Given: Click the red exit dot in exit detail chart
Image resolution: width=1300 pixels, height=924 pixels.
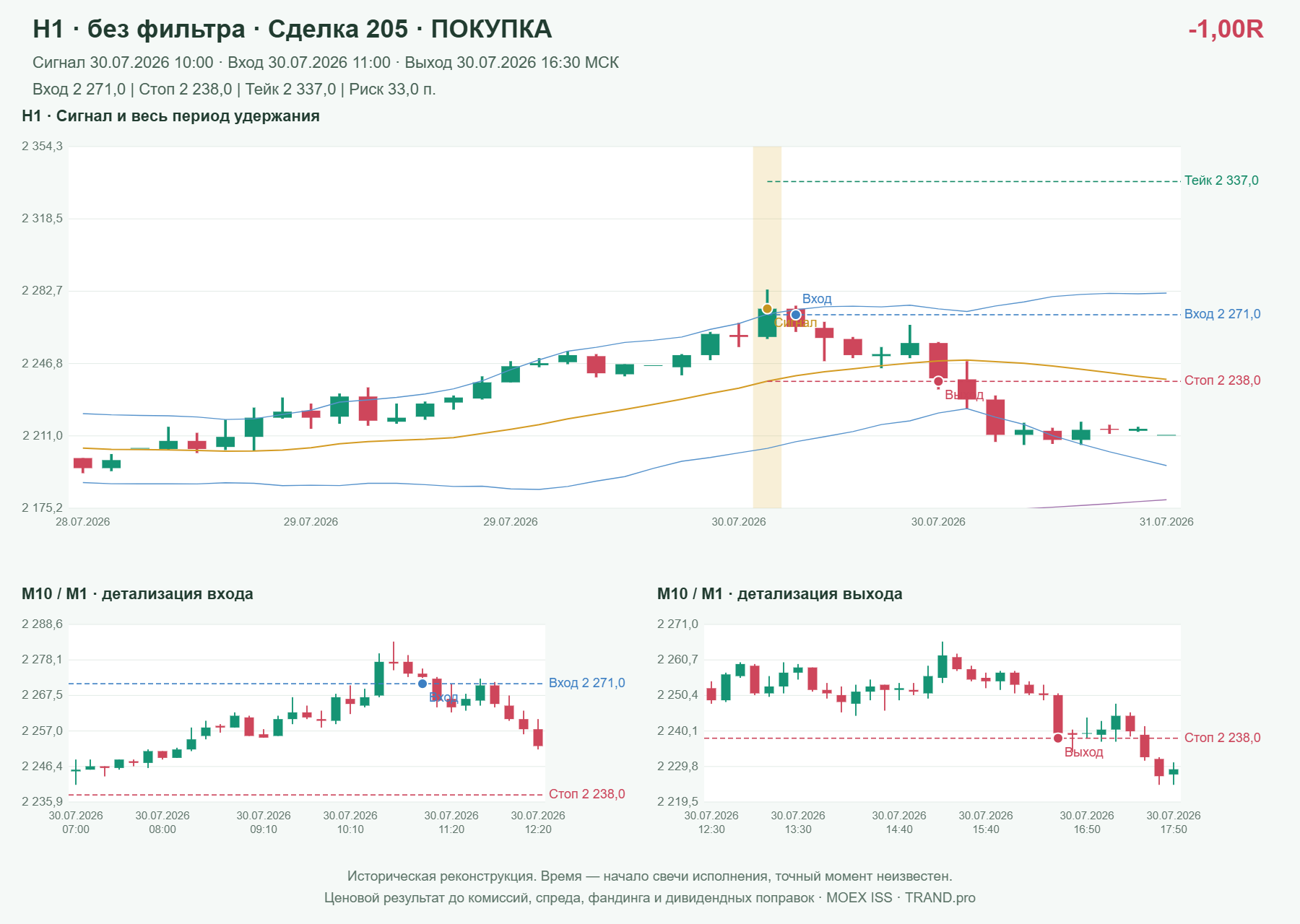Looking at the screenshot, I should [1058, 738].
